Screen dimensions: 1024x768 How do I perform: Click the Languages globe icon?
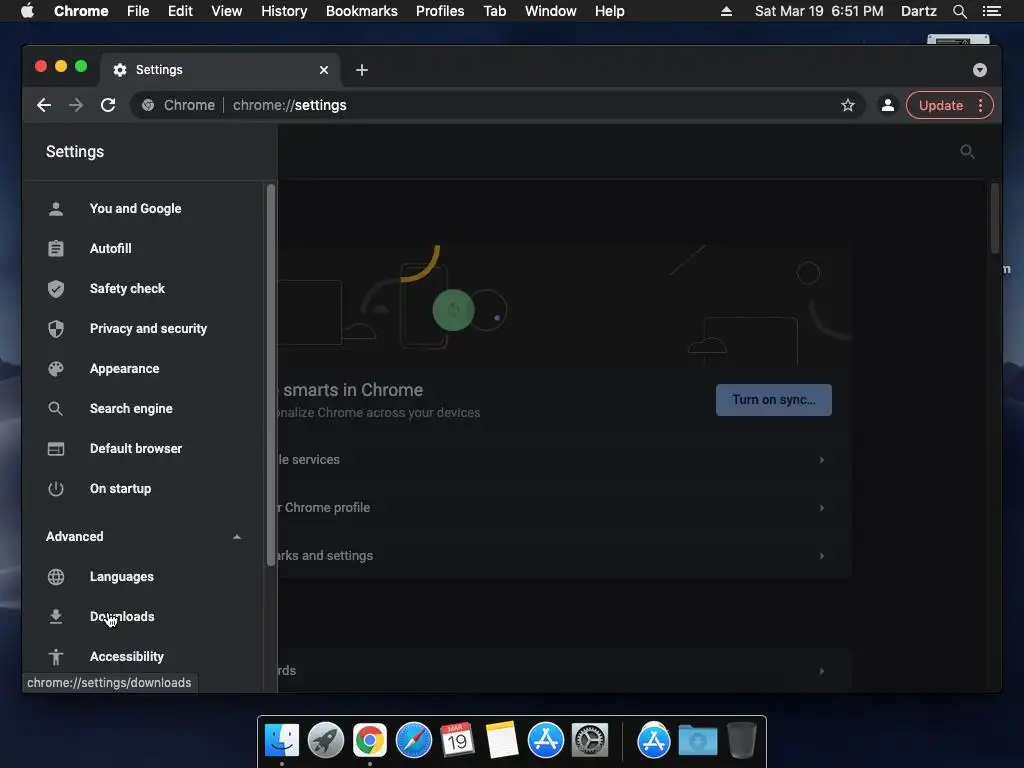click(x=56, y=577)
